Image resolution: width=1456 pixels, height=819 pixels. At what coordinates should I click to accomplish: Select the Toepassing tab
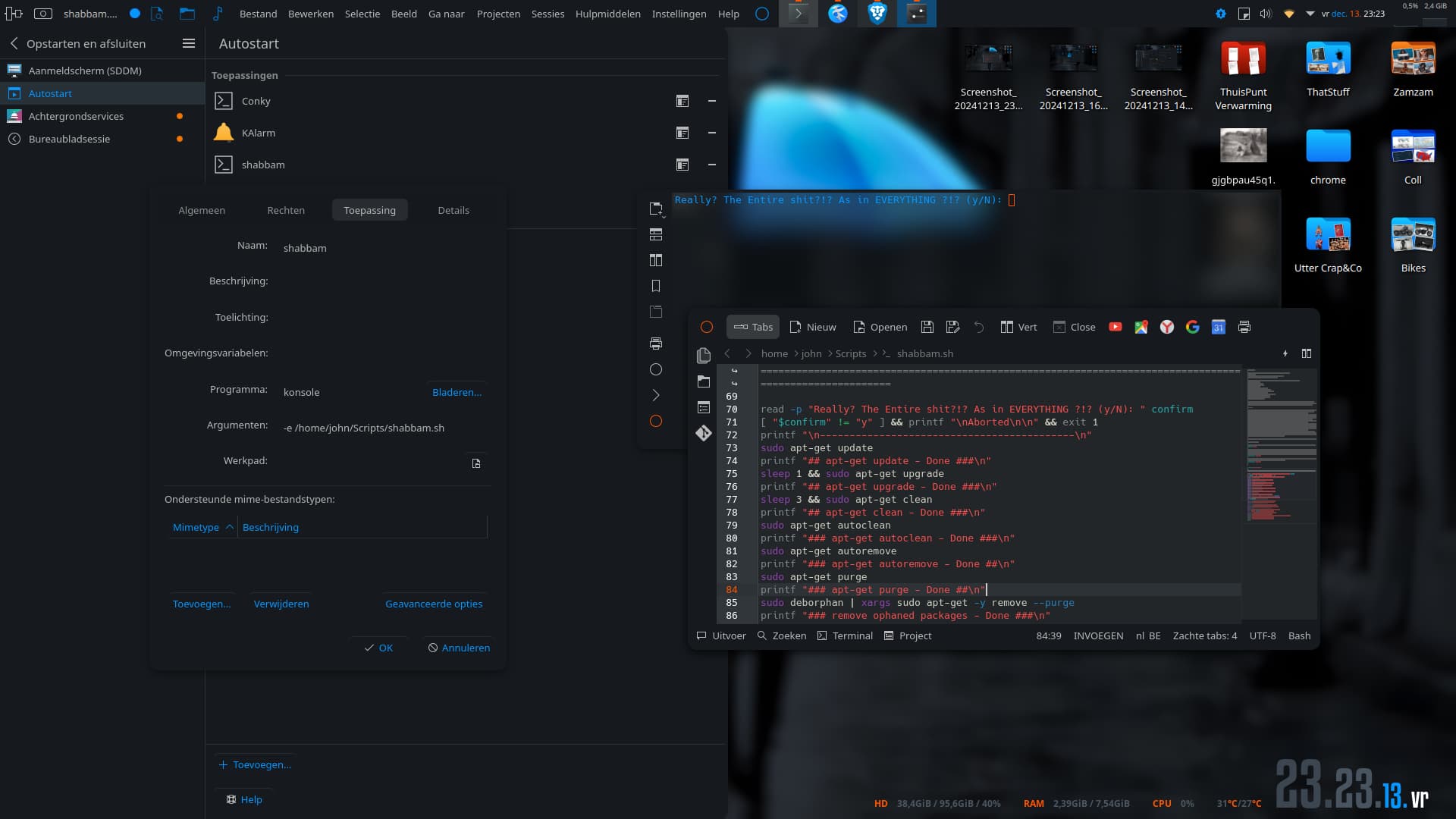[x=369, y=210]
